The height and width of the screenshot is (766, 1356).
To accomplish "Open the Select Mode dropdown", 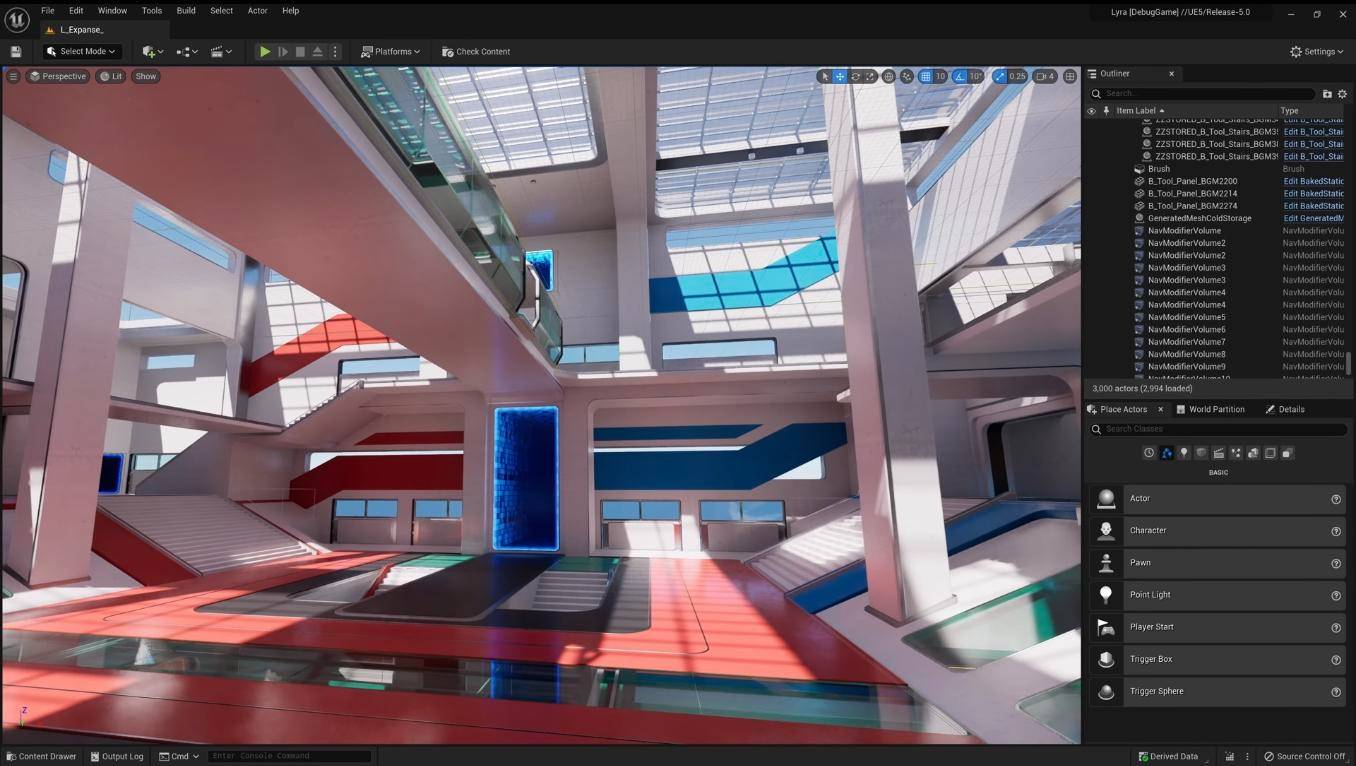I will [81, 52].
